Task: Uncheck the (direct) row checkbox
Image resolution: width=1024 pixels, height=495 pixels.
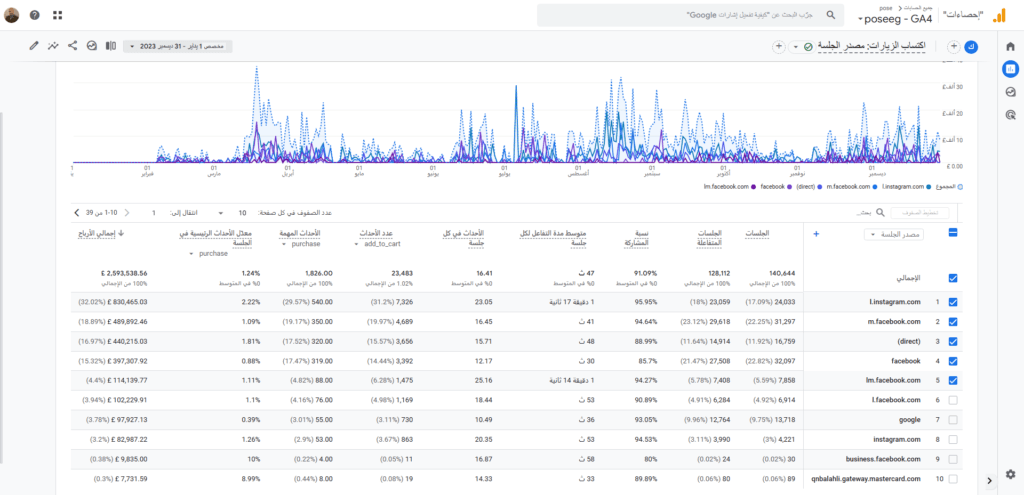Action: pos(953,342)
